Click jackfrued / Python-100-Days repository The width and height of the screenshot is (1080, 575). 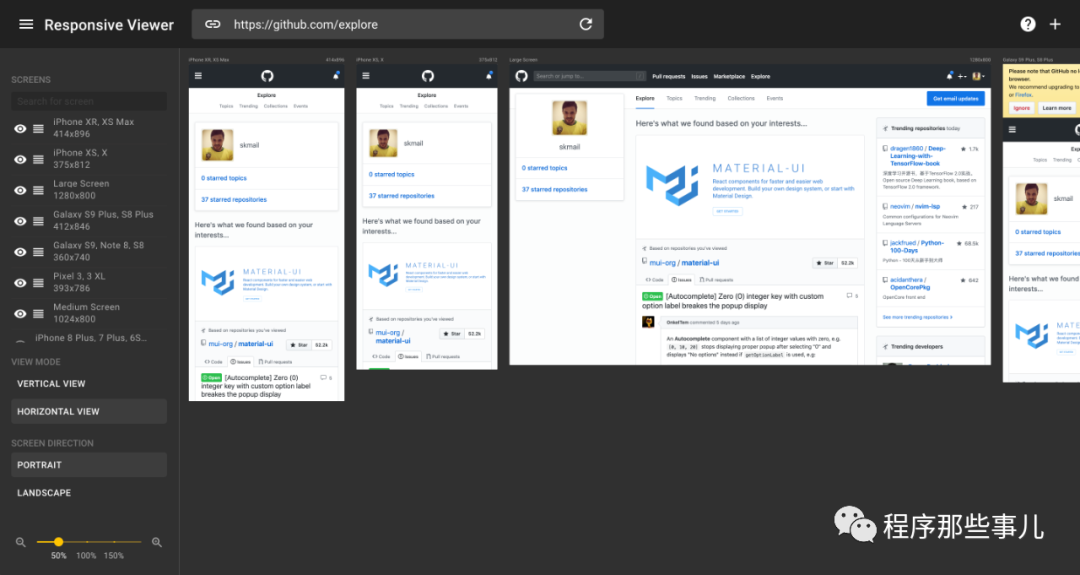tap(917, 247)
